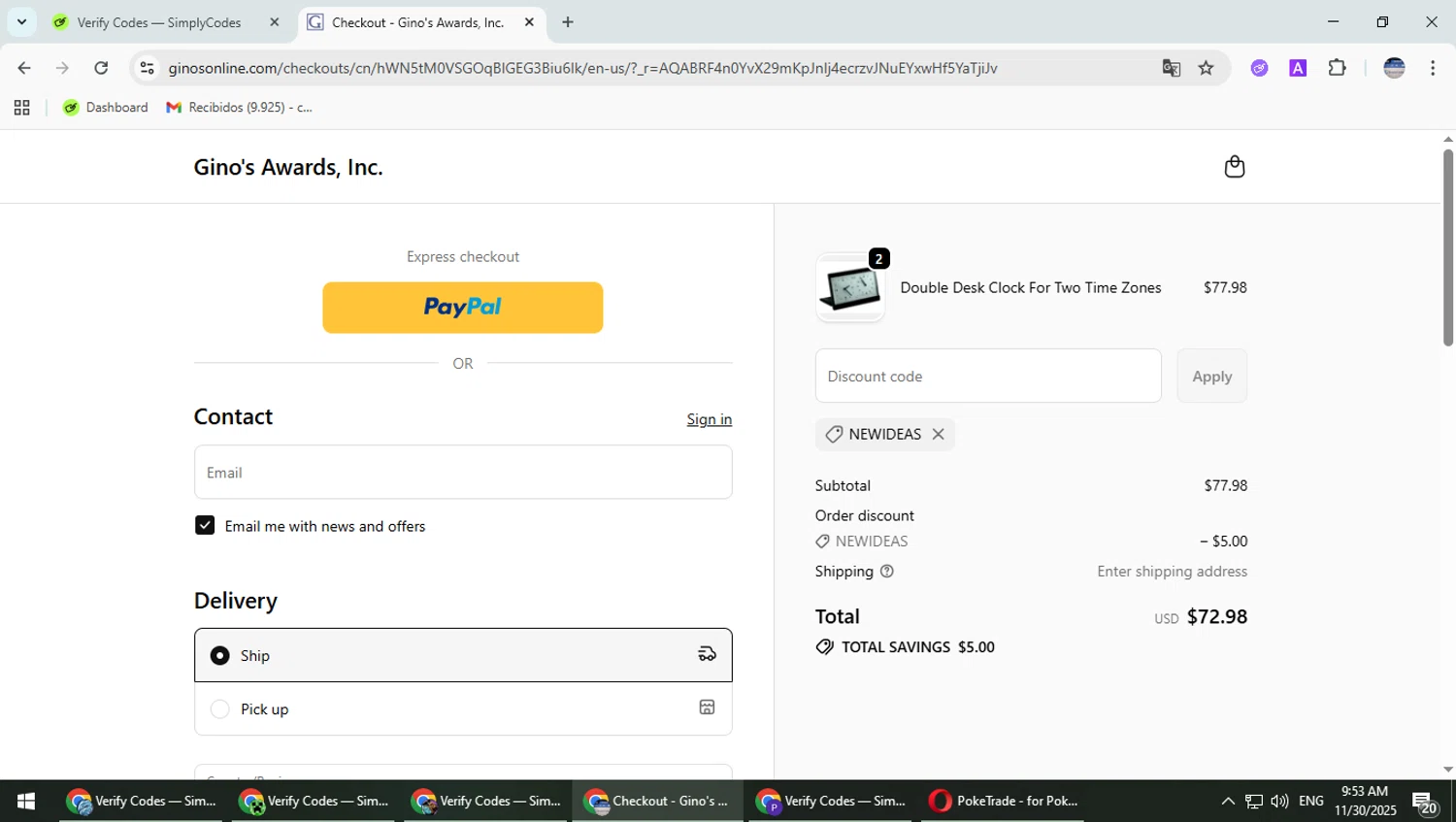Close the Checkout tab
Image resolution: width=1456 pixels, height=822 pixels.
click(x=529, y=22)
